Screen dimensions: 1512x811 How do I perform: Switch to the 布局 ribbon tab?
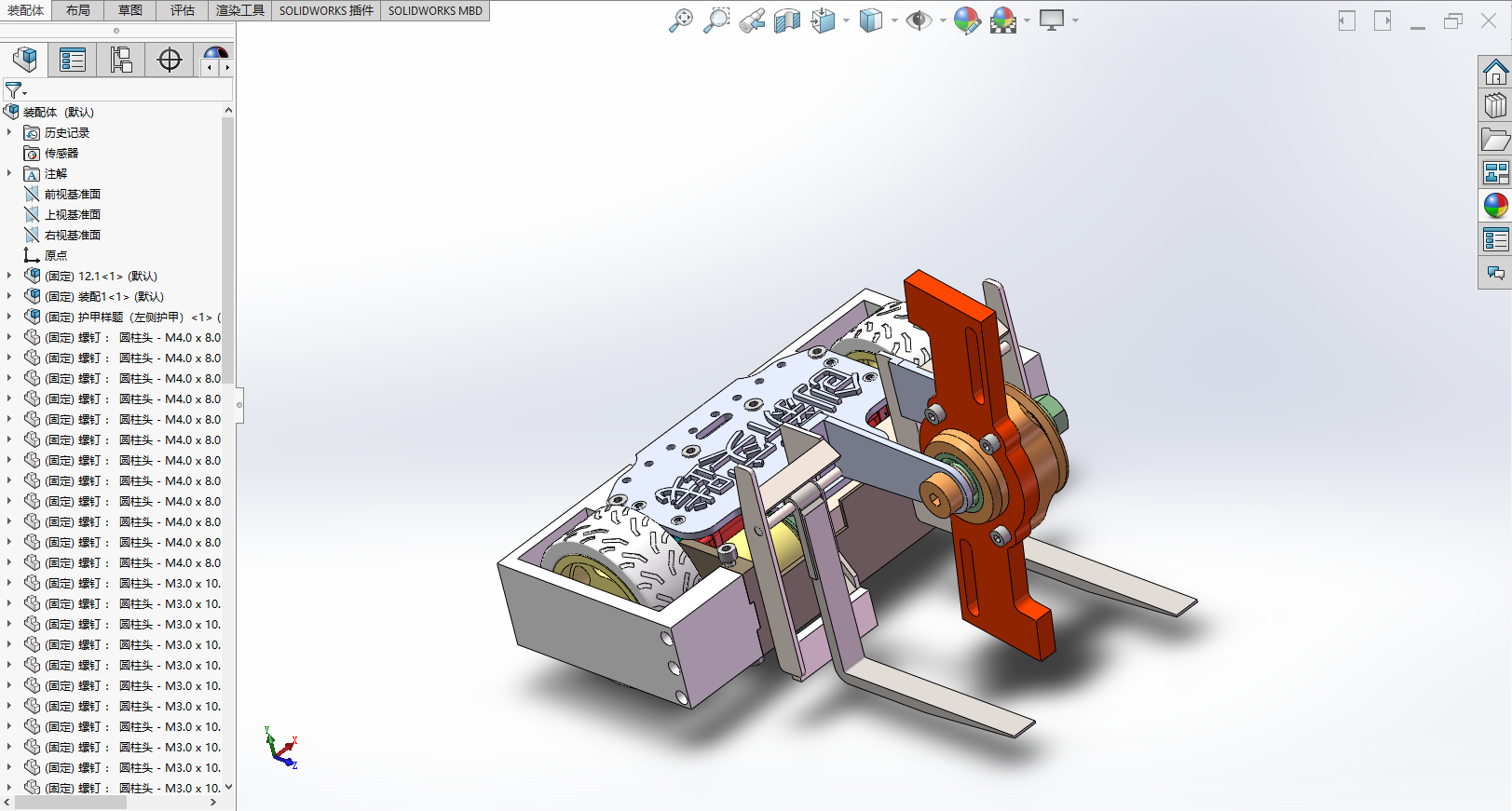[x=78, y=10]
